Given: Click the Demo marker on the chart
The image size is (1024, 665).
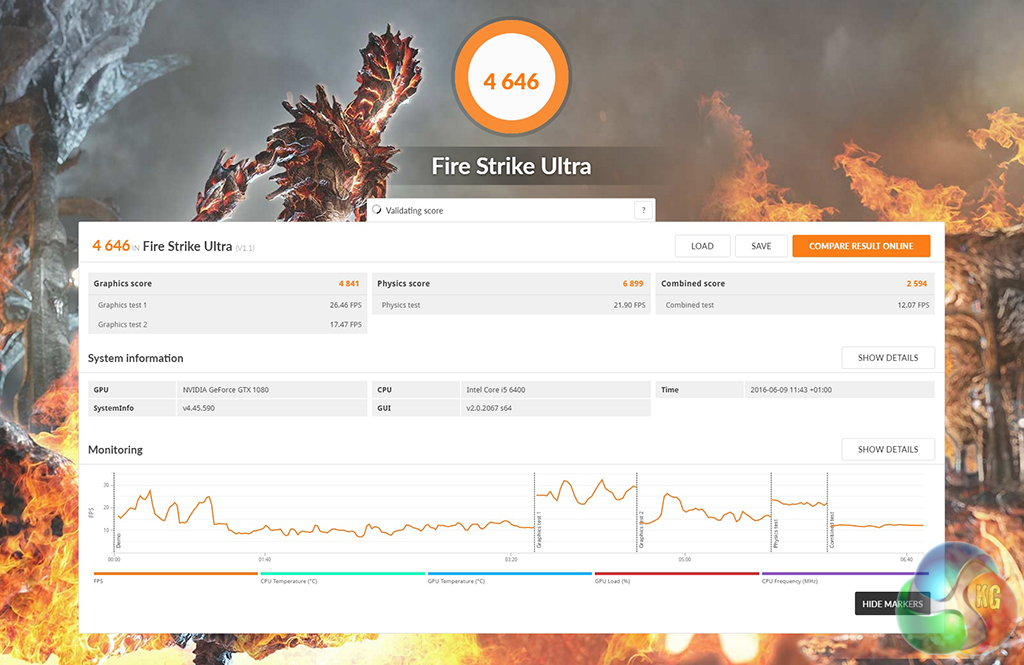Looking at the screenshot, I should pyautogui.click(x=119, y=541).
